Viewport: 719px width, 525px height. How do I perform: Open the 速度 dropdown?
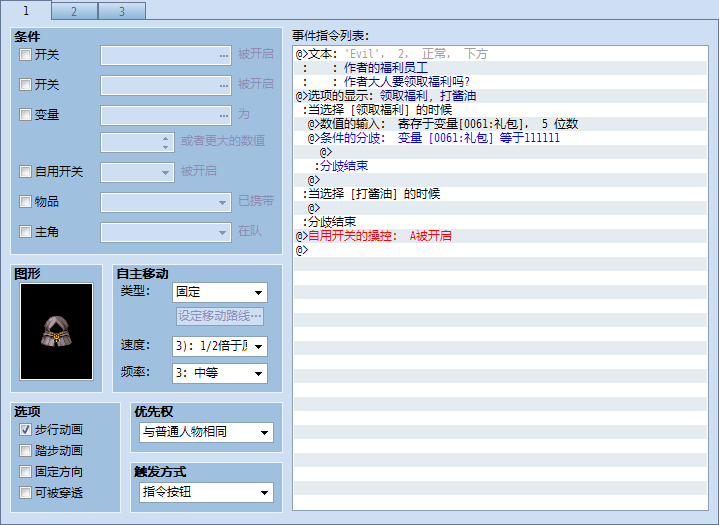click(220, 346)
